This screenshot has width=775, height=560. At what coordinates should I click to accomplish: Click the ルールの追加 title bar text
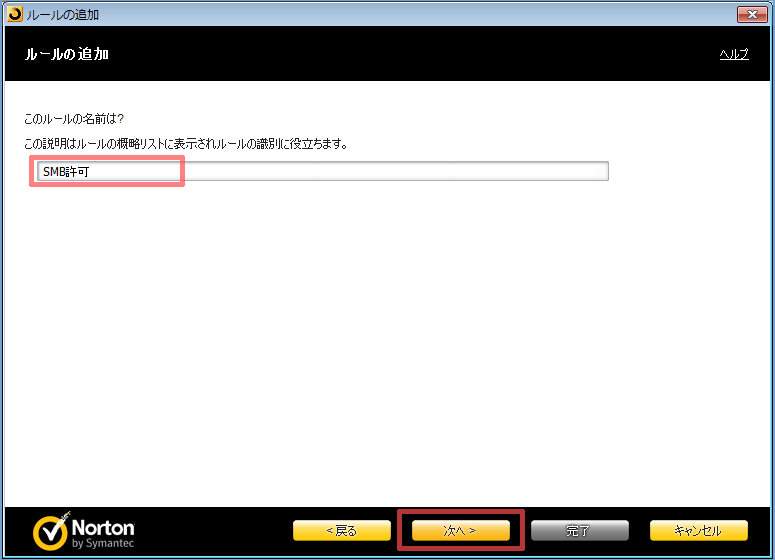(62, 14)
